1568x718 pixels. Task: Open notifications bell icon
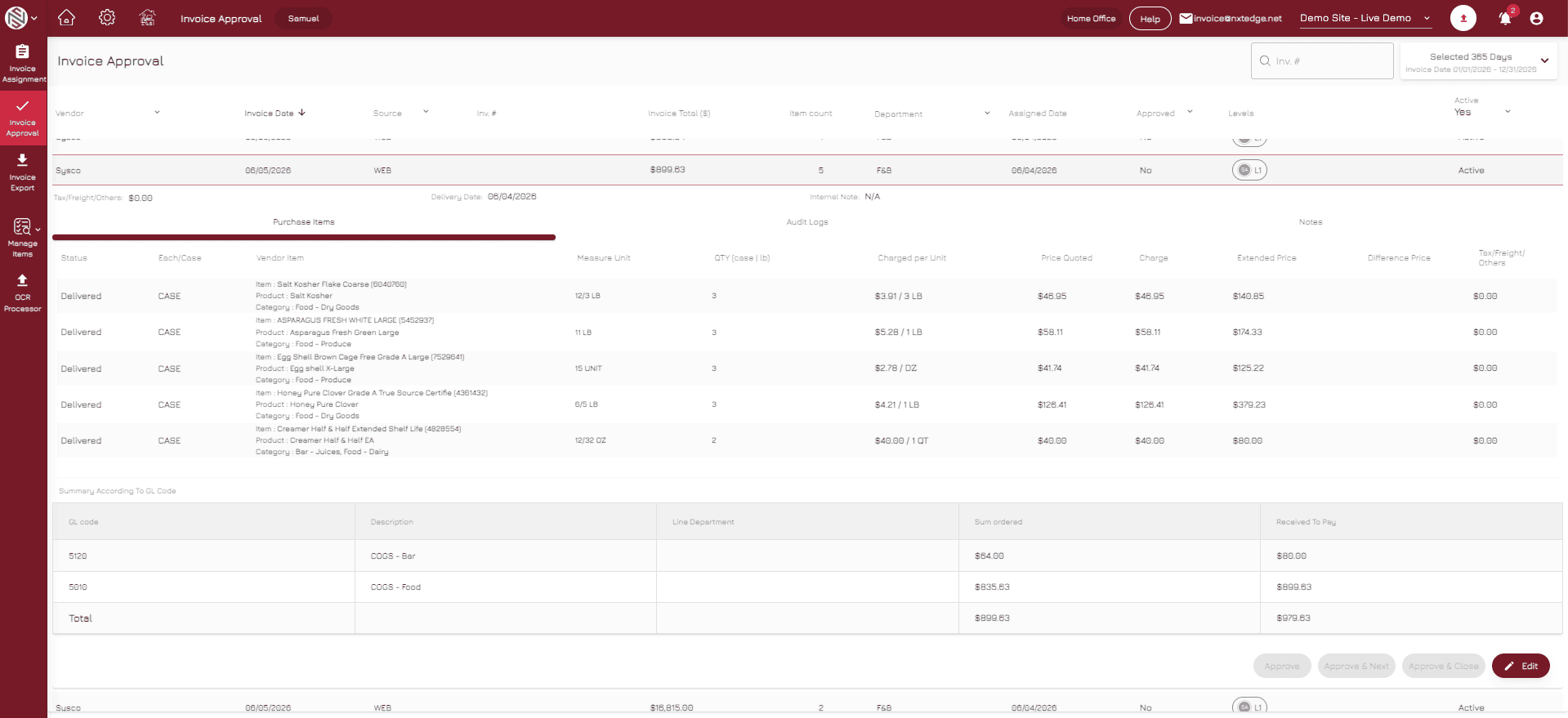(x=1505, y=18)
